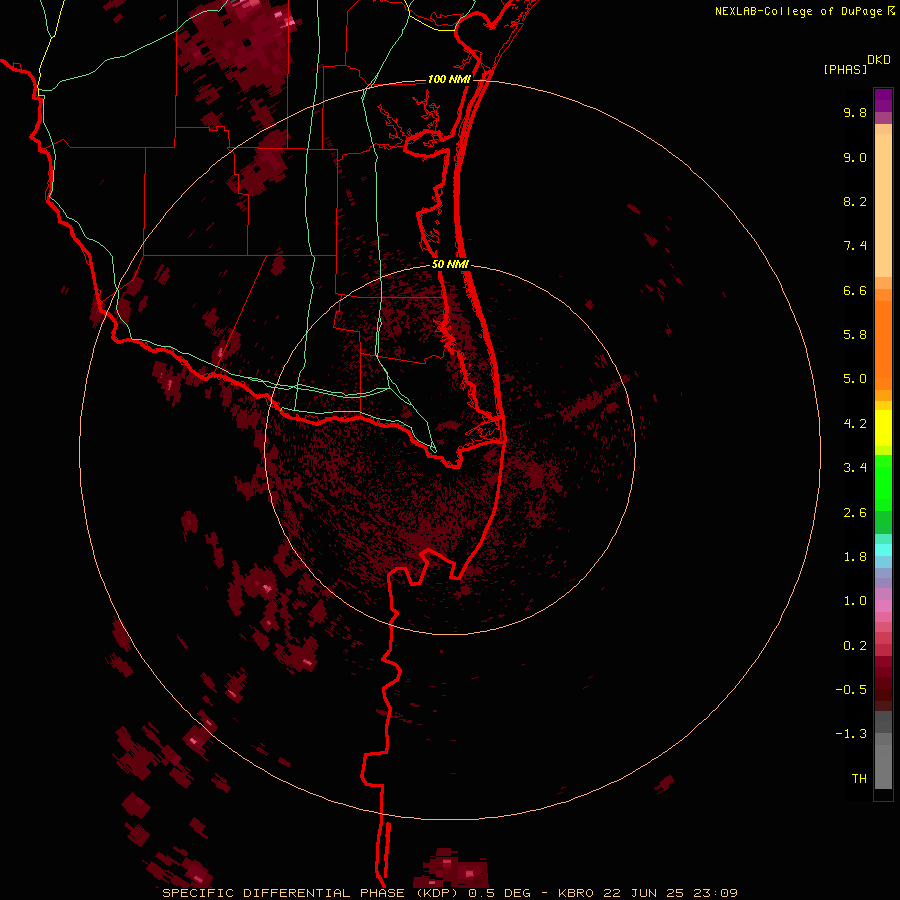The width and height of the screenshot is (900, 900).
Task: Click the TH threshold label on scale
Action: [x=859, y=779]
